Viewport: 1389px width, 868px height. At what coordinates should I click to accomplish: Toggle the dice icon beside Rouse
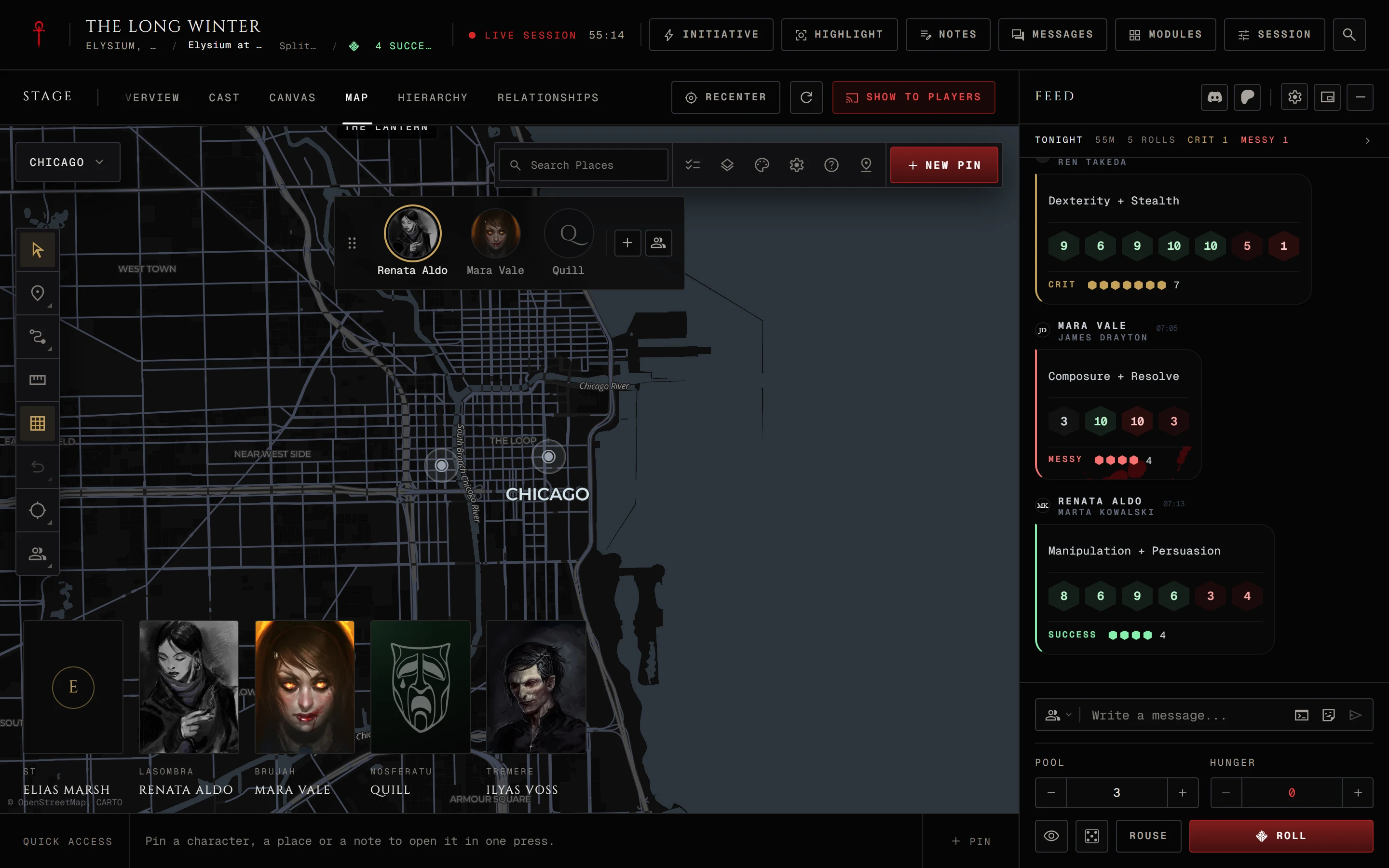1092,836
